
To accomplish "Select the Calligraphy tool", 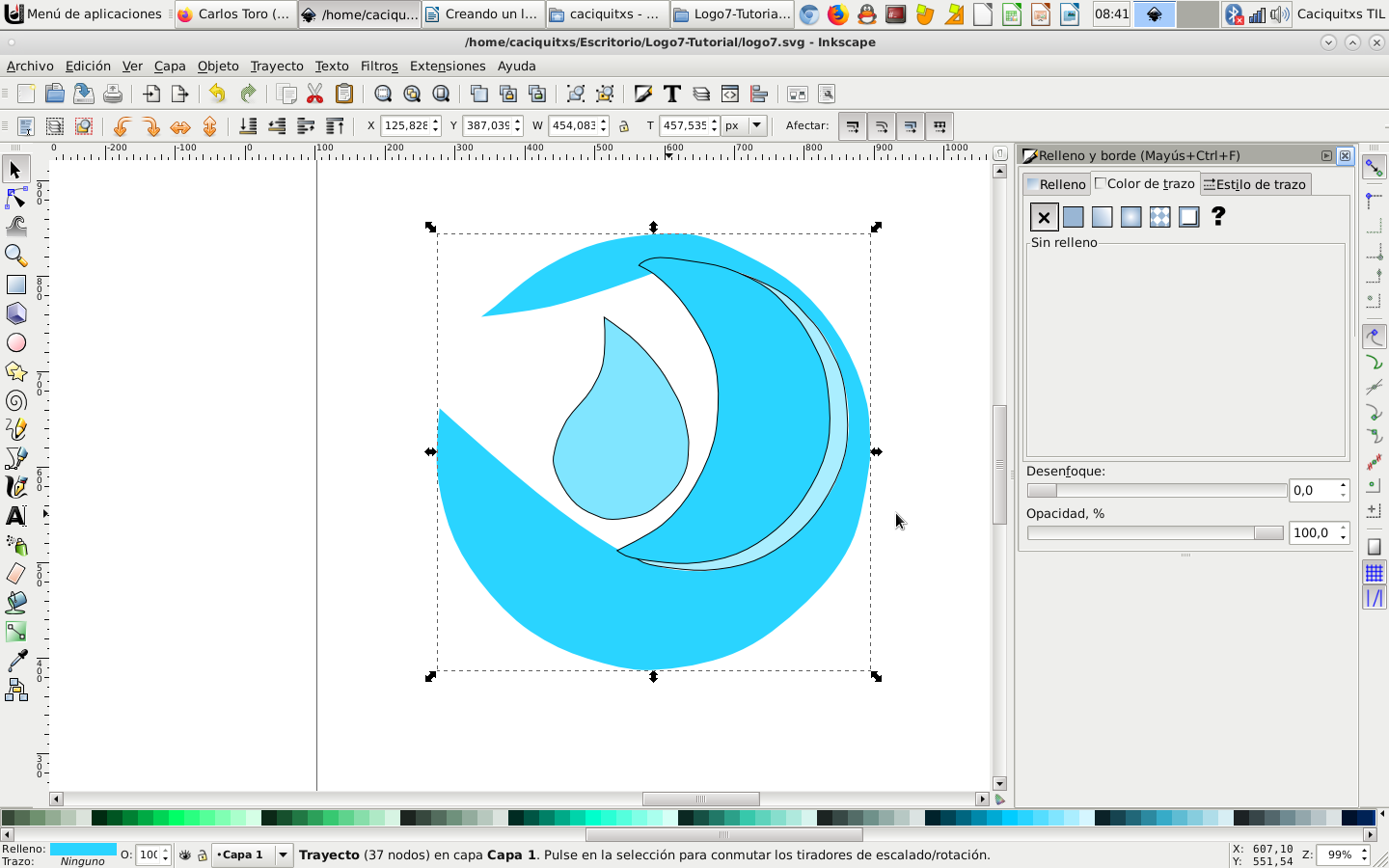I will (x=16, y=487).
